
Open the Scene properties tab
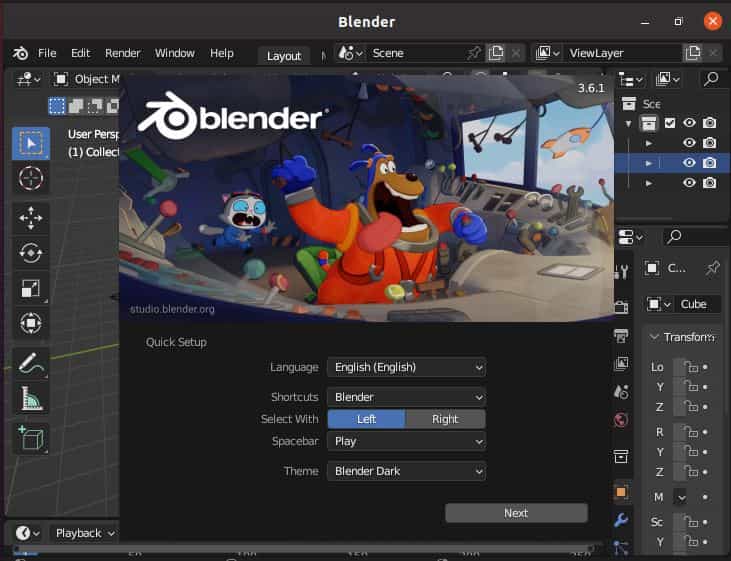tap(621, 392)
